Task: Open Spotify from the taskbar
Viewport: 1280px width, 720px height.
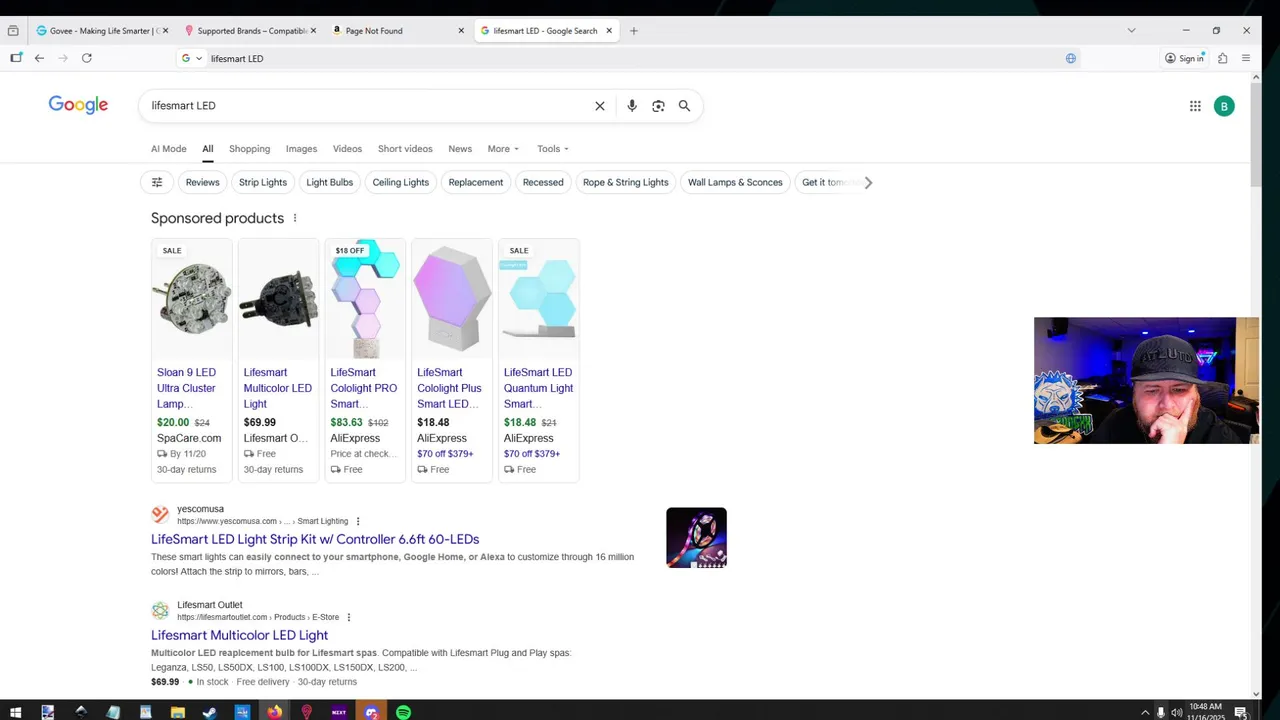Action: click(x=403, y=712)
